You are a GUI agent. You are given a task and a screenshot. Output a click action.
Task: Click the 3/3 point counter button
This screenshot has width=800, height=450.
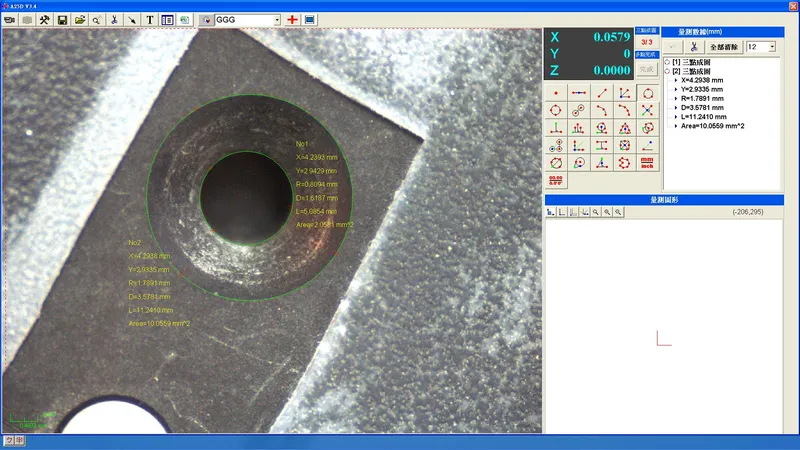coord(646,42)
